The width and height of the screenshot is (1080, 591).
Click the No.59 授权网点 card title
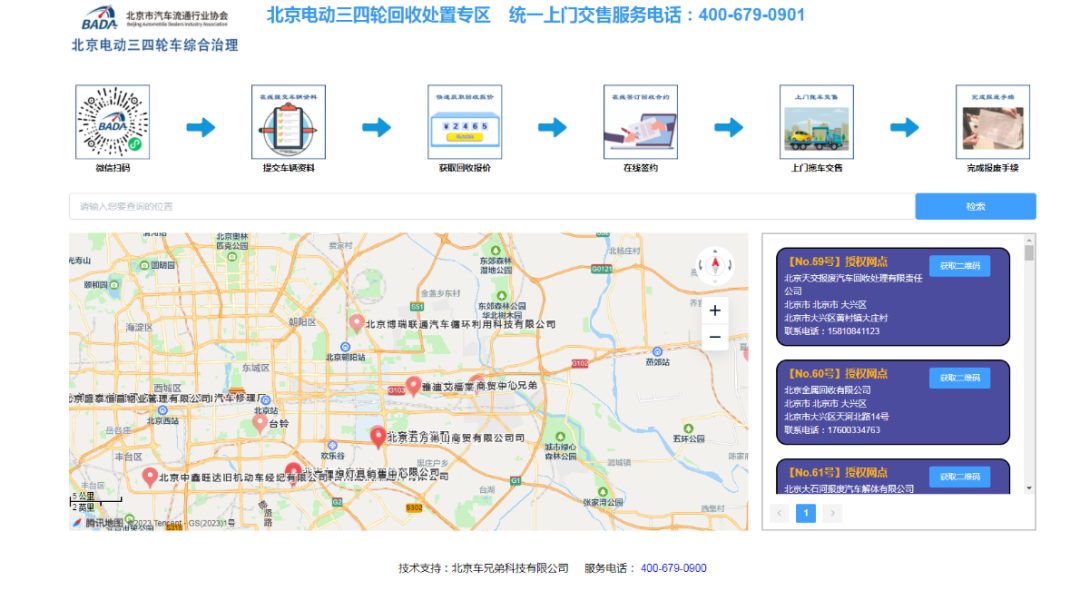click(838, 262)
